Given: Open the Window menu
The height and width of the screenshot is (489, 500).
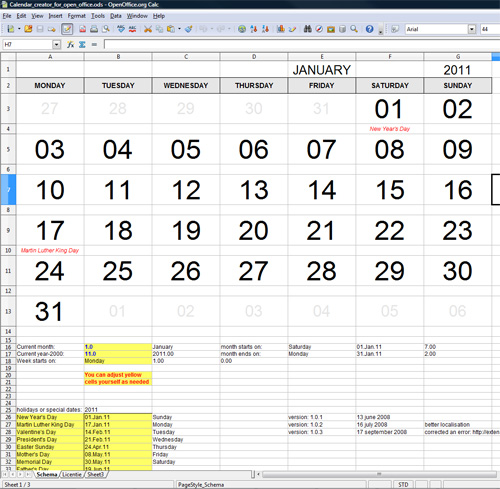Looking at the screenshot, I should [x=137, y=16].
